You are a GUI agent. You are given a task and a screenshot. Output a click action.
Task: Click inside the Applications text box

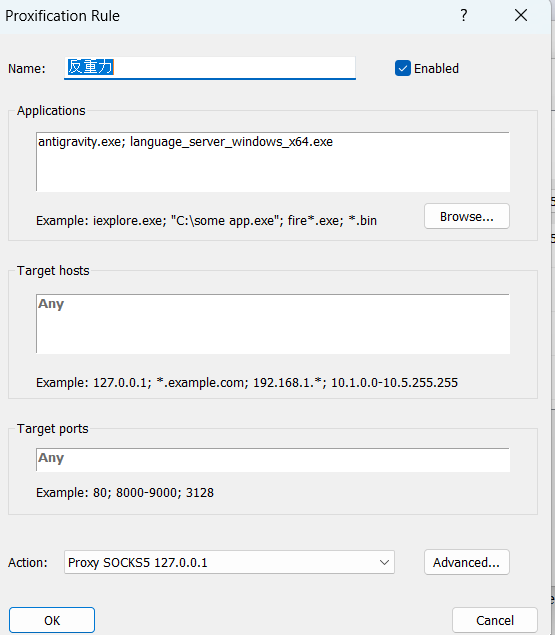click(x=273, y=162)
